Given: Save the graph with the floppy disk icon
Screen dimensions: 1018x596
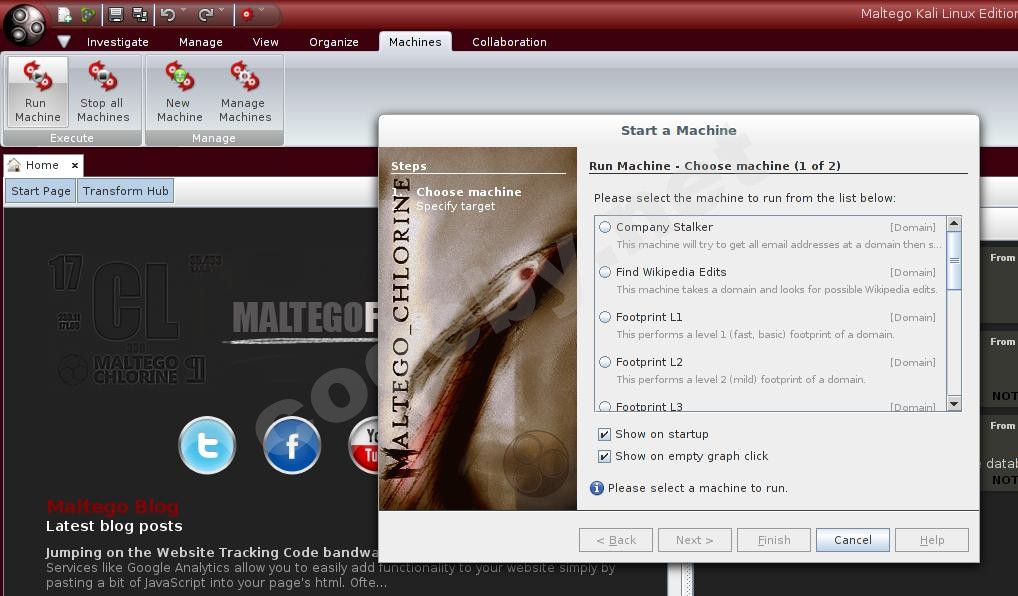Looking at the screenshot, I should [x=116, y=14].
